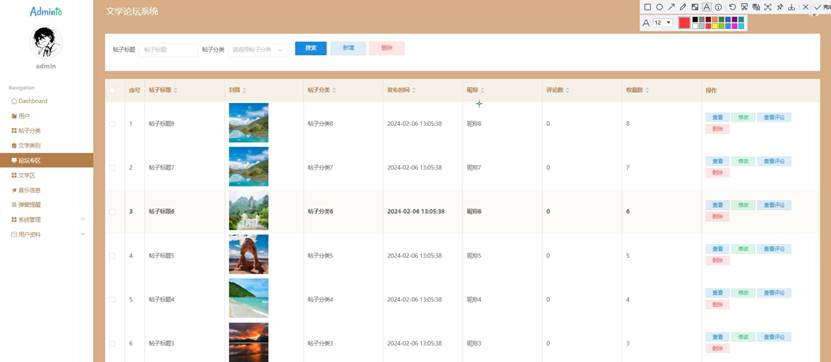Click the admin avatar picture
831x362 pixels.
[x=46, y=42]
